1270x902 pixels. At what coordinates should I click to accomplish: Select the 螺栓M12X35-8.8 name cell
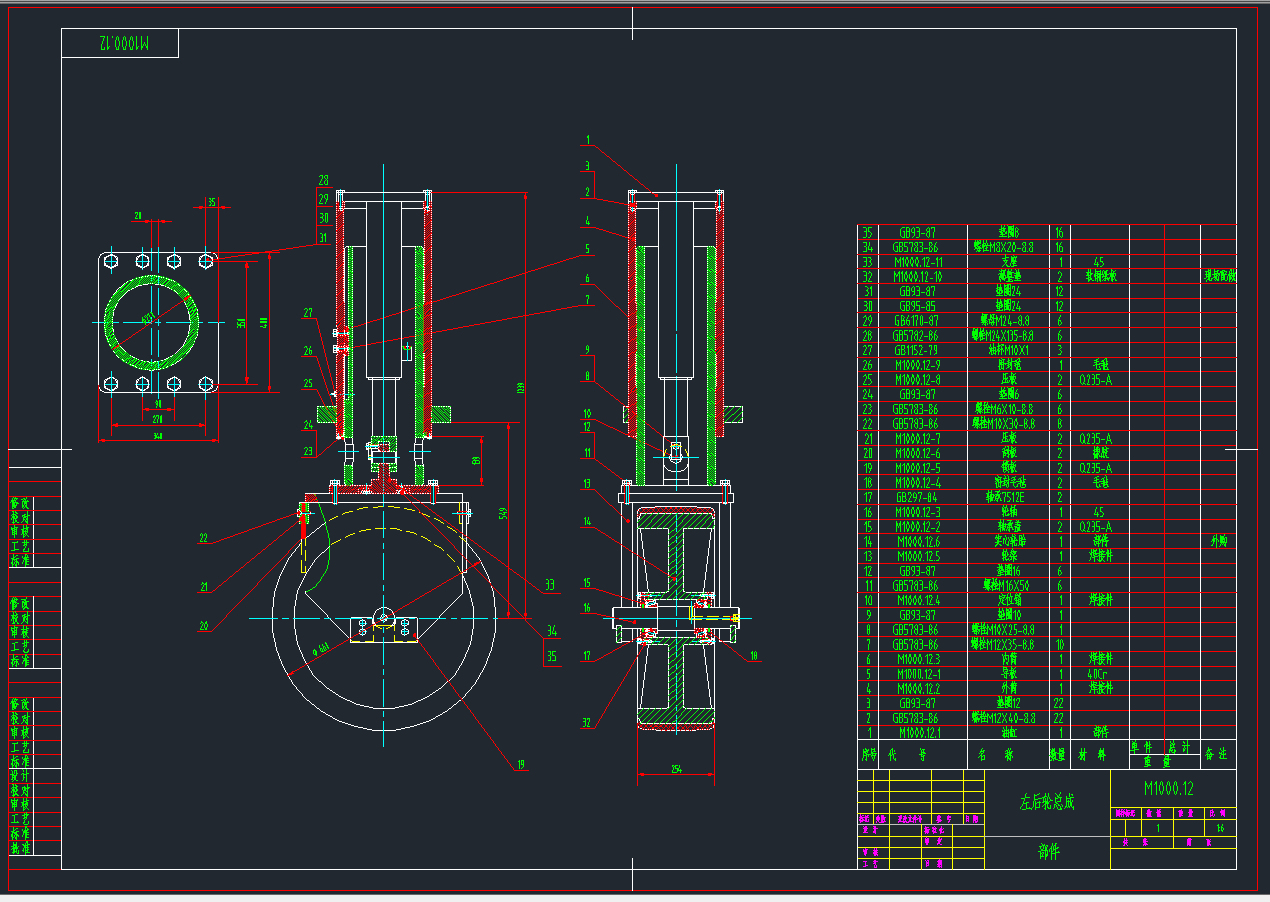[x=1004, y=644]
